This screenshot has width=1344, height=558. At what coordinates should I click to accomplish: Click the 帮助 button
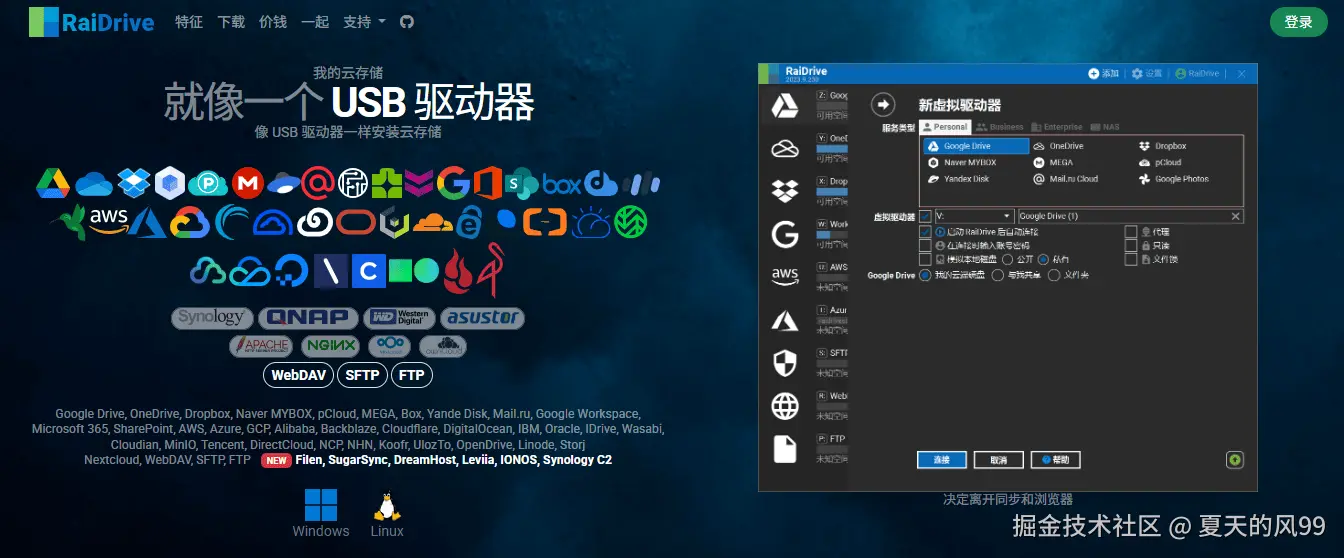point(1056,460)
